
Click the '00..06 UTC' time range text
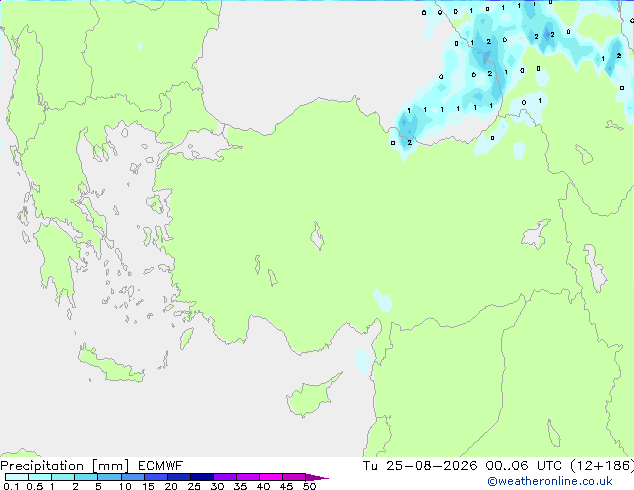[524, 466]
